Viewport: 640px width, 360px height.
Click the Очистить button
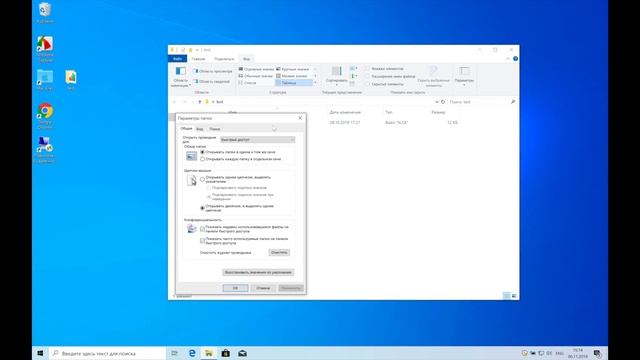click(x=279, y=253)
